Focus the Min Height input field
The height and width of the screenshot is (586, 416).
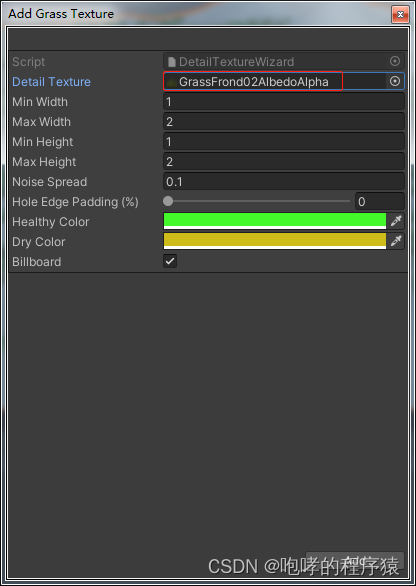tap(284, 142)
